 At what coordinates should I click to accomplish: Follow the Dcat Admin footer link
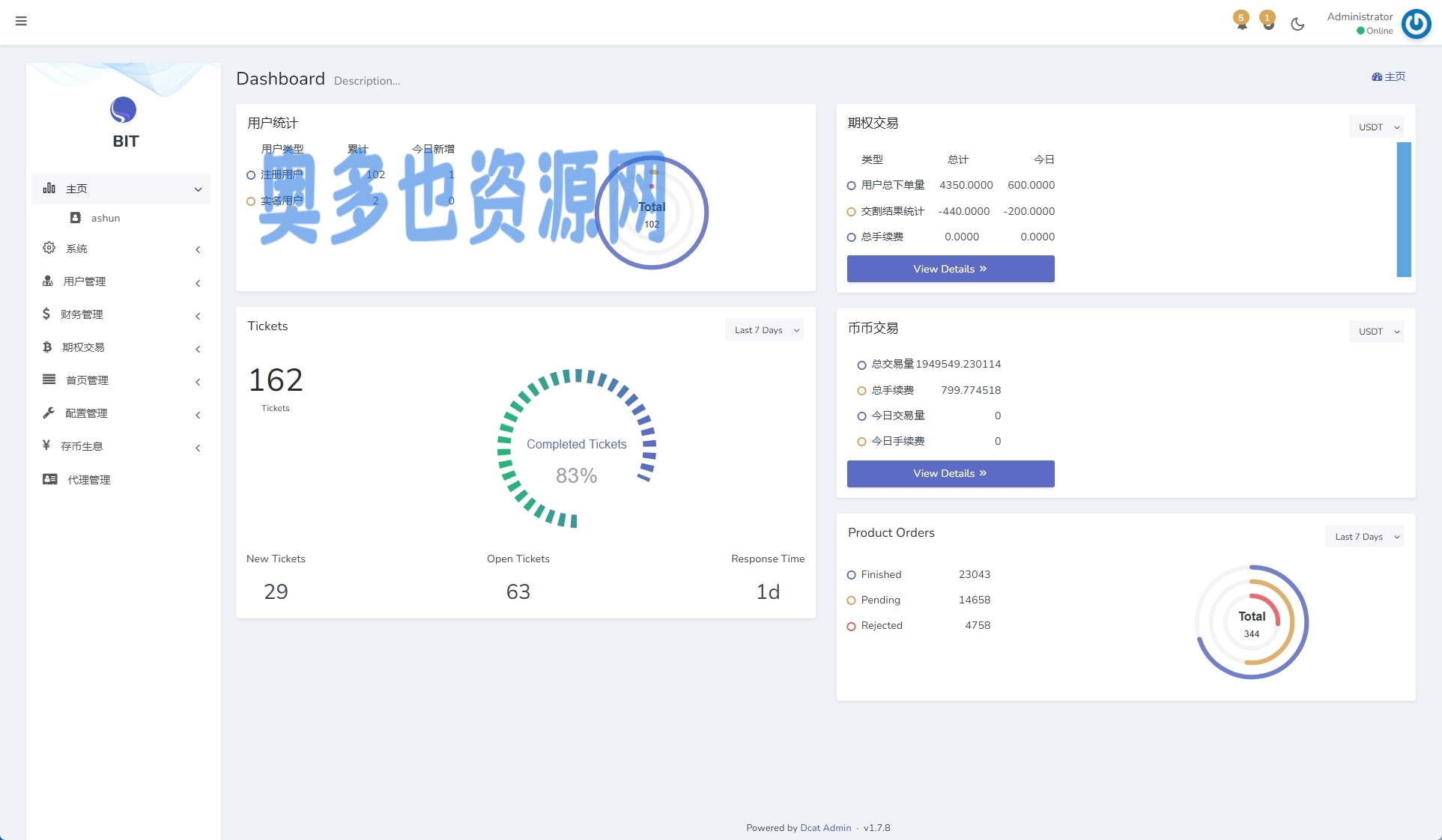point(825,827)
